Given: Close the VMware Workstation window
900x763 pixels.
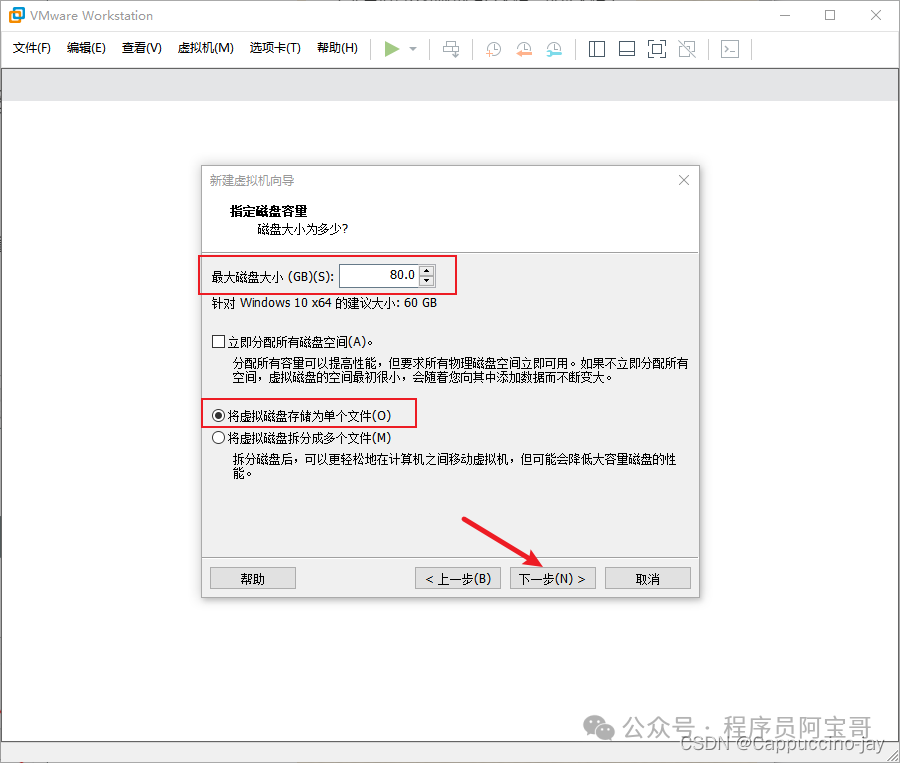Looking at the screenshot, I should [x=875, y=16].
